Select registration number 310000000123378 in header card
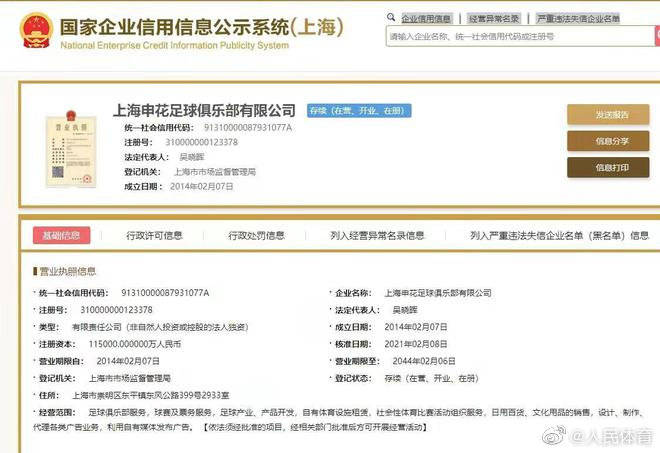The image size is (660, 453). click(202, 142)
